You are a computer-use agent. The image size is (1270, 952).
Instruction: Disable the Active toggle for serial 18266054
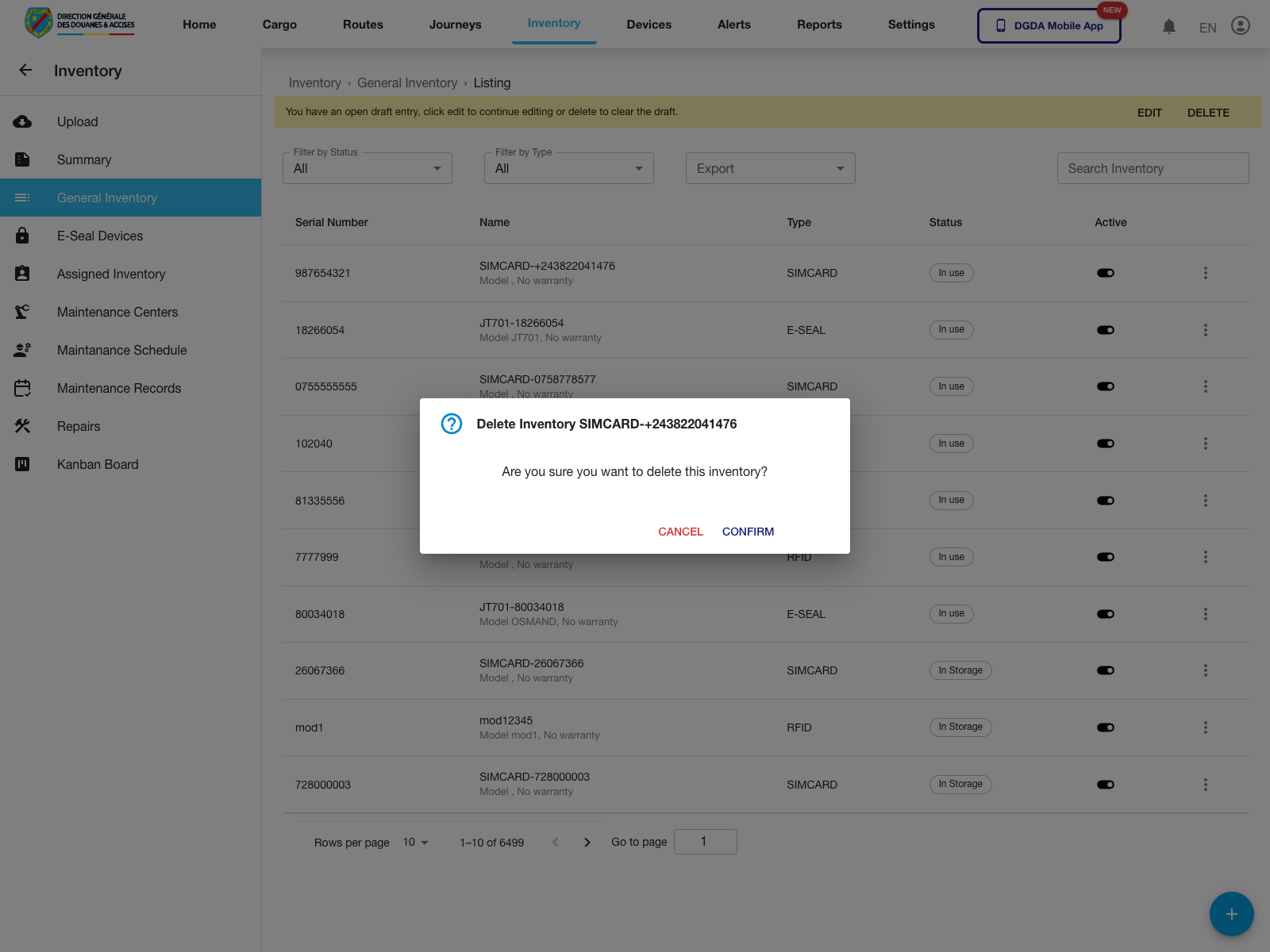pyautogui.click(x=1106, y=329)
